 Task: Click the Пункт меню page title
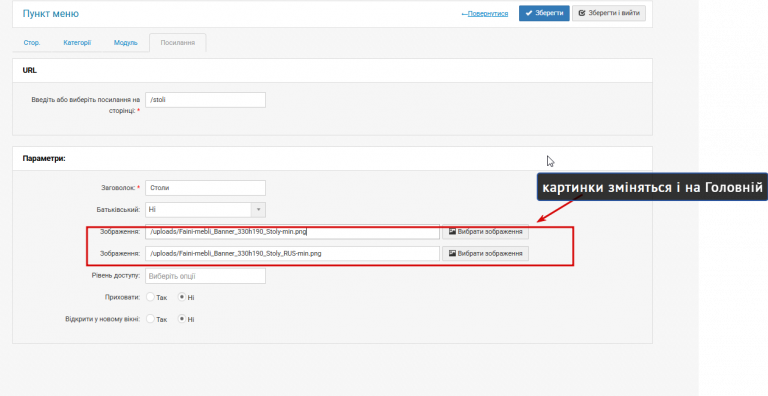point(50,14)
